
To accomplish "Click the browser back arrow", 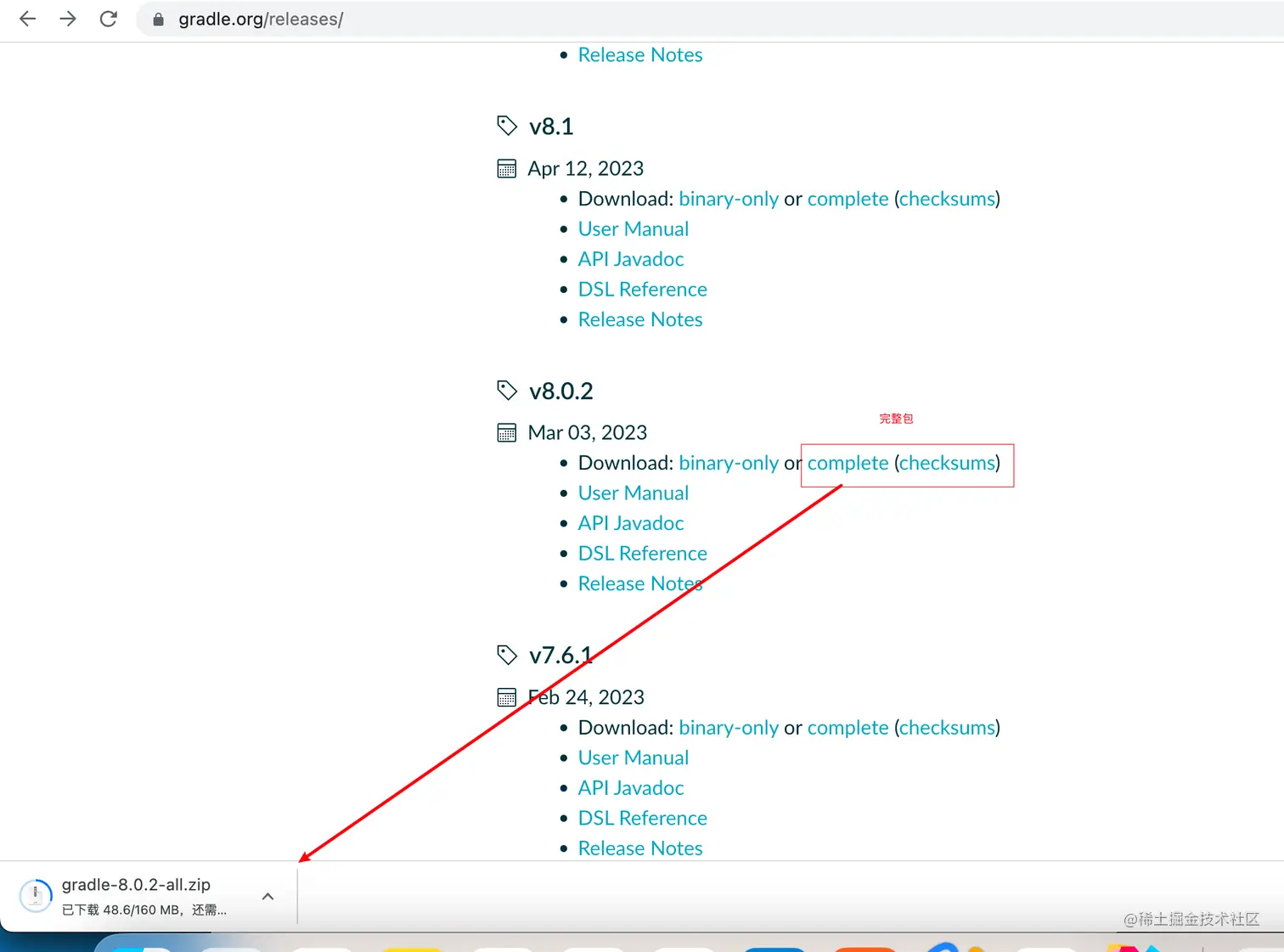I will pos(27,19).
